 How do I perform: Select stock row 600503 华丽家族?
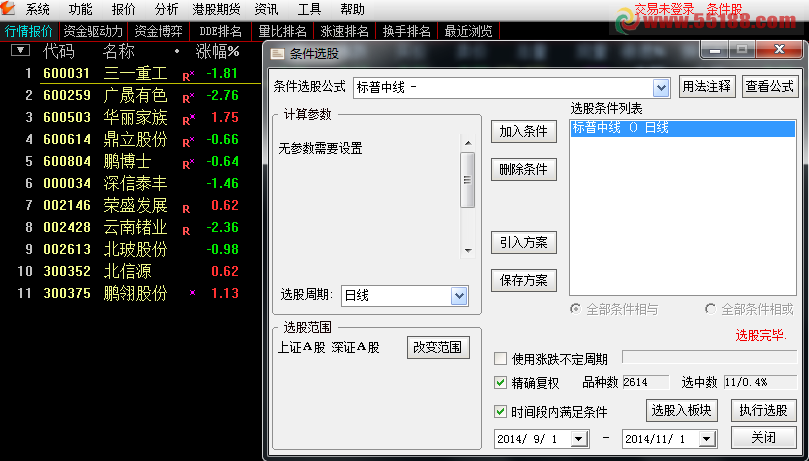tap(132, 118)
